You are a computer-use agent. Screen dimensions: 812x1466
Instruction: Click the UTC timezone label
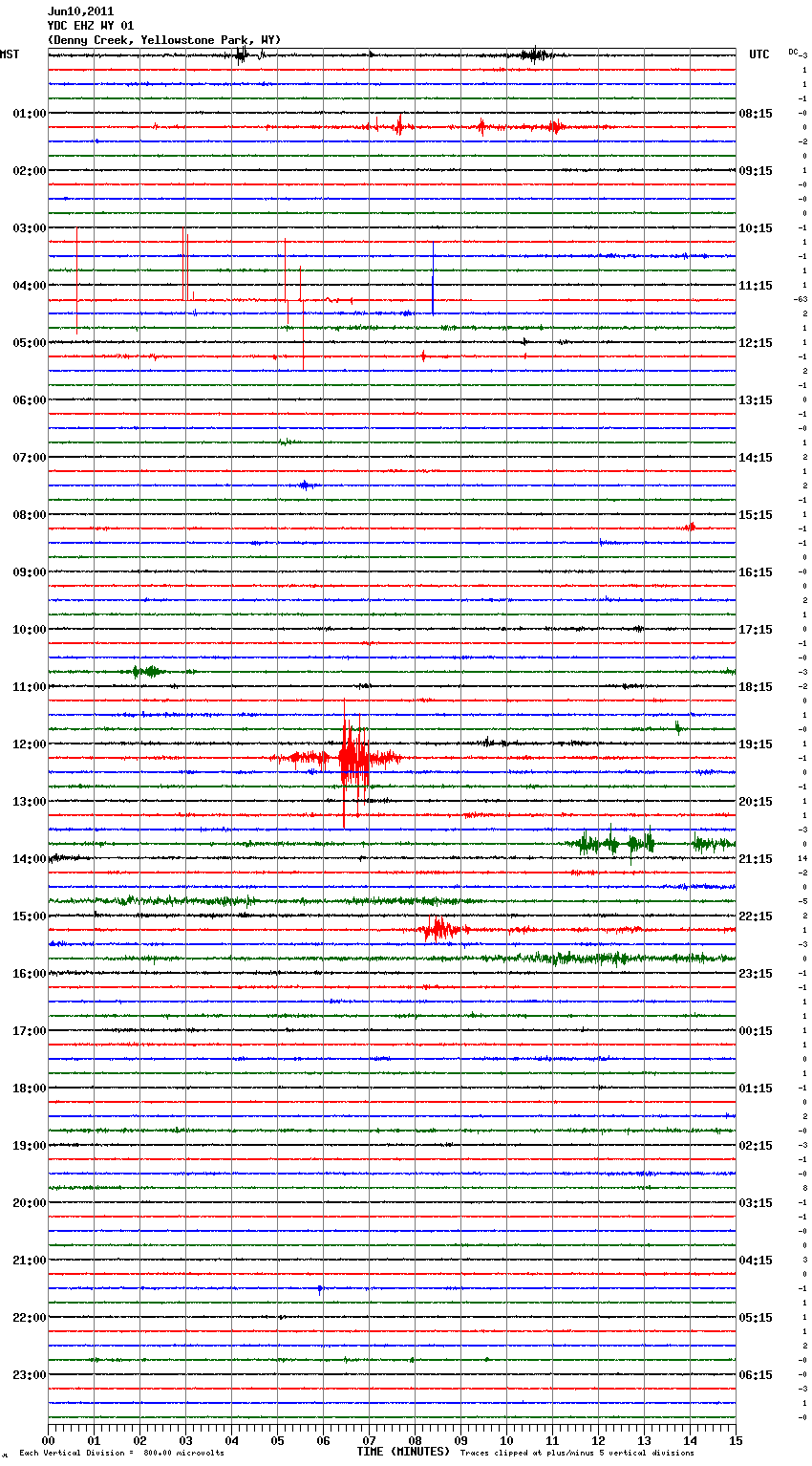click(x=759, y=54)
